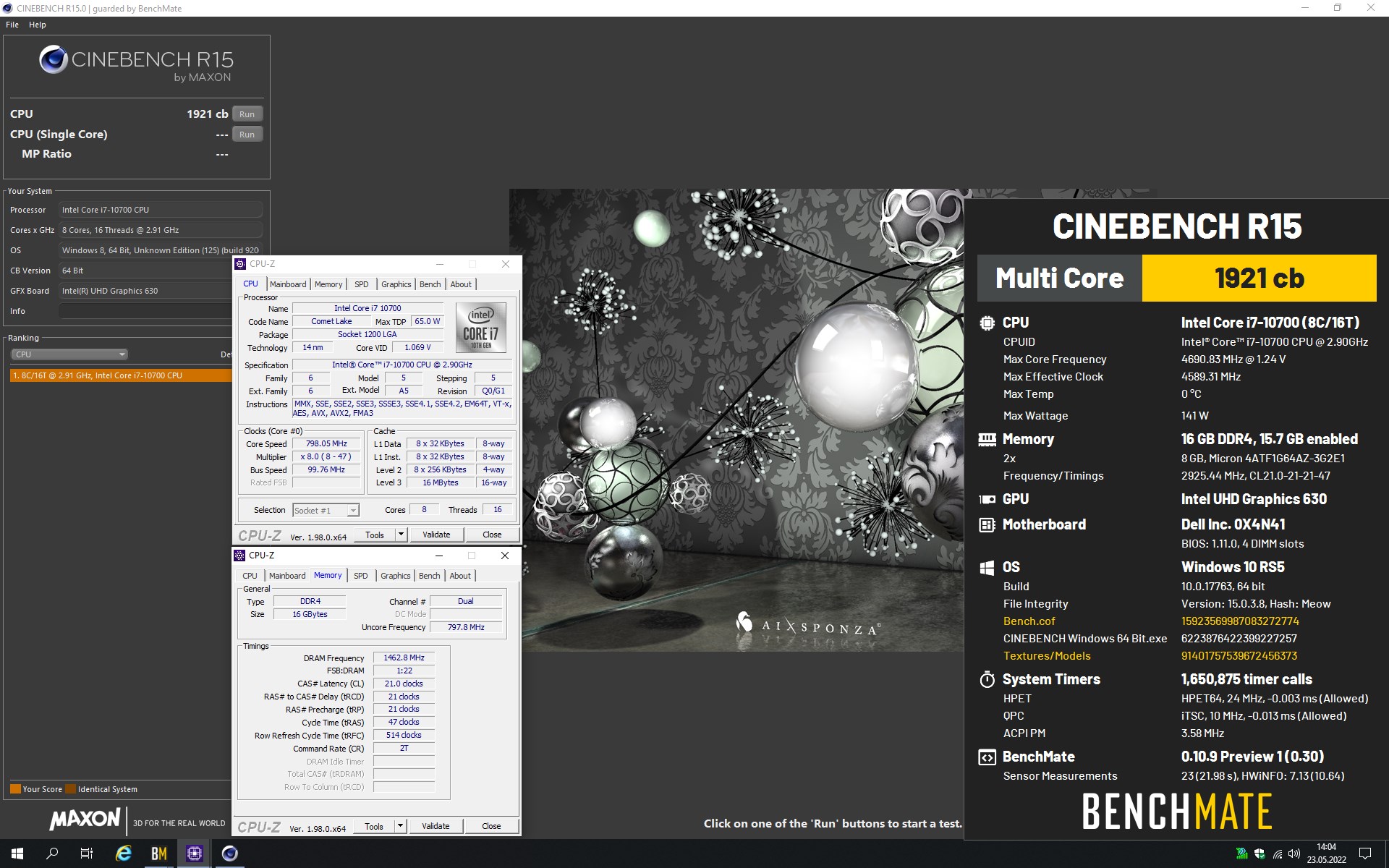The height and width of the screenshot is (868, 1389).
Task: Click green BenchMate tray icon
Action: coord(1242,854)
